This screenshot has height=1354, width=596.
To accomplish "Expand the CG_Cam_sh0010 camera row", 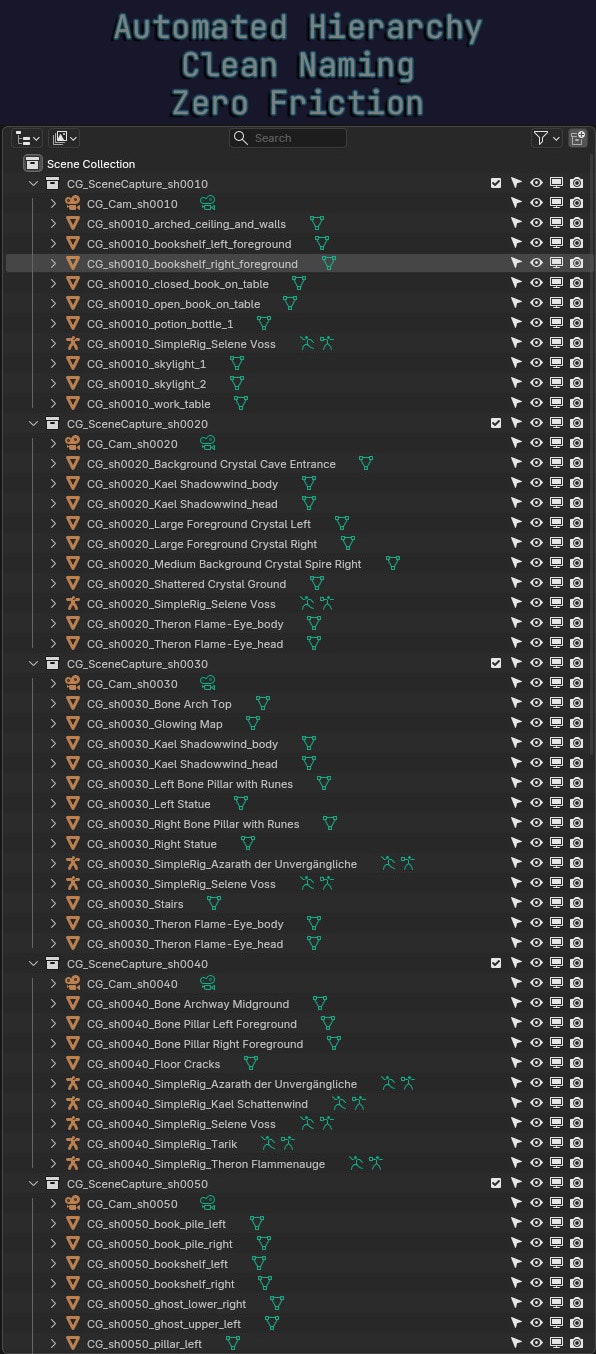I will pyautogui.click(x=53, y=204).
